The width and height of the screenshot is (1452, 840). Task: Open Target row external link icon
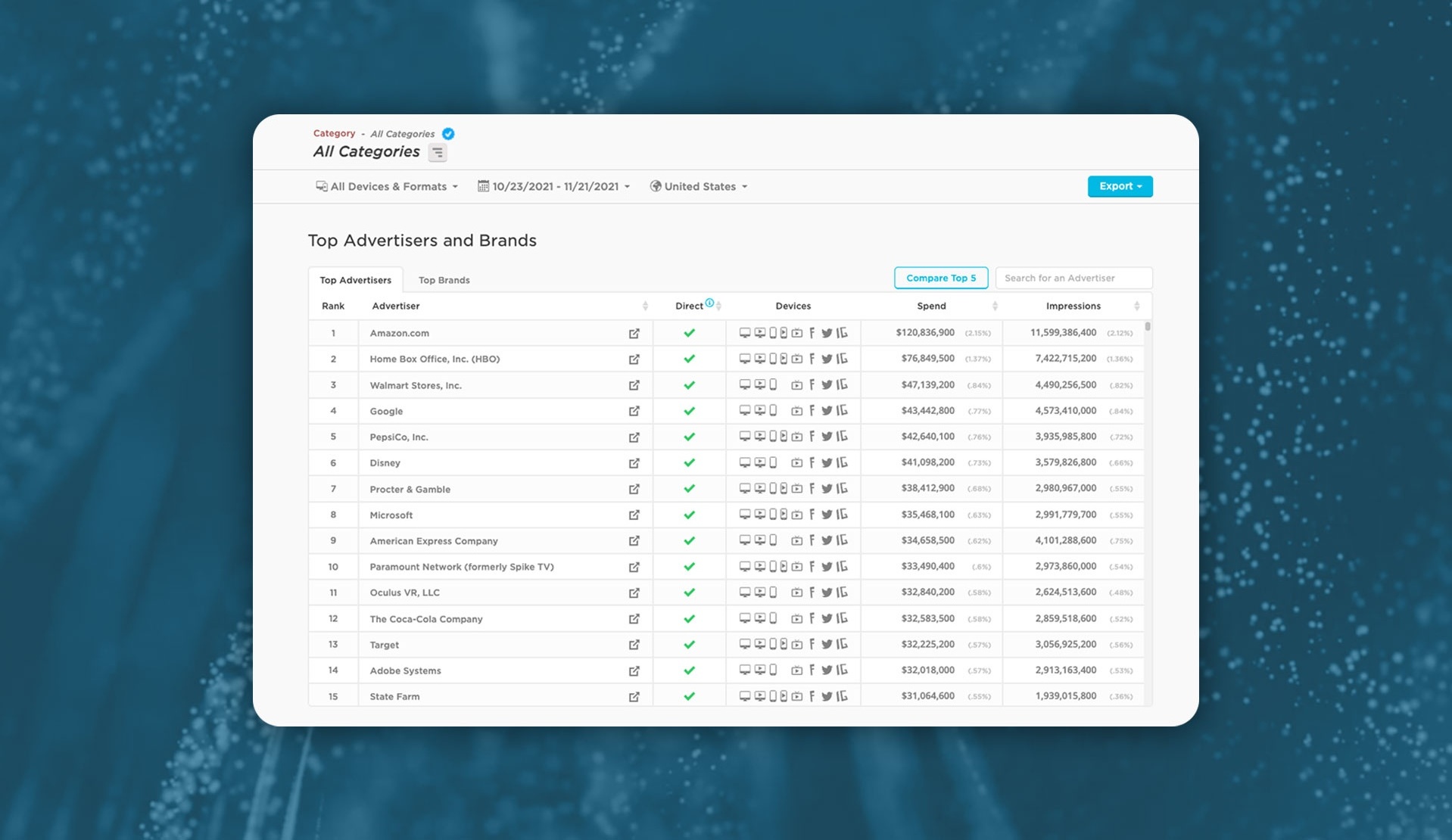634,645
